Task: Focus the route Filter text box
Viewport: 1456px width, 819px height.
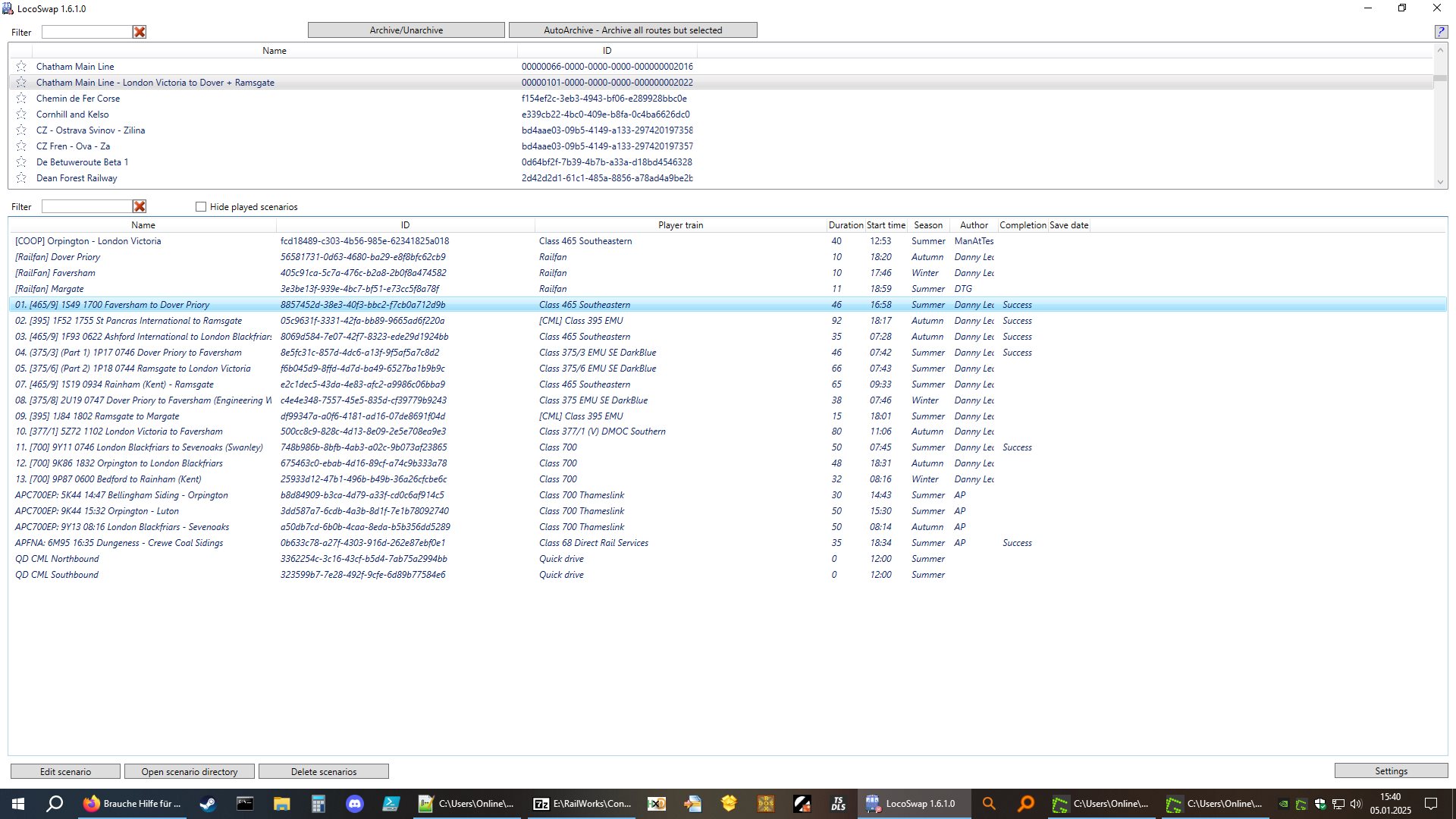Action: coord(86,32)
